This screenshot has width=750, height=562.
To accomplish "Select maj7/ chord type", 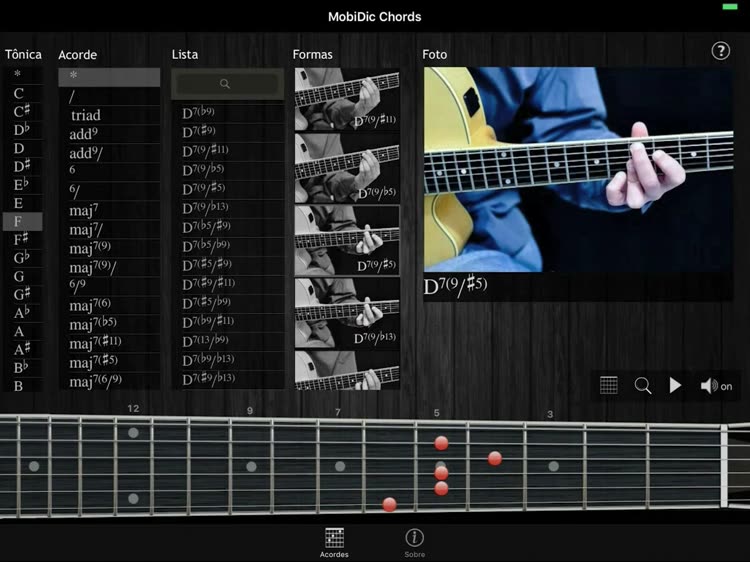I will pos(109,230).
